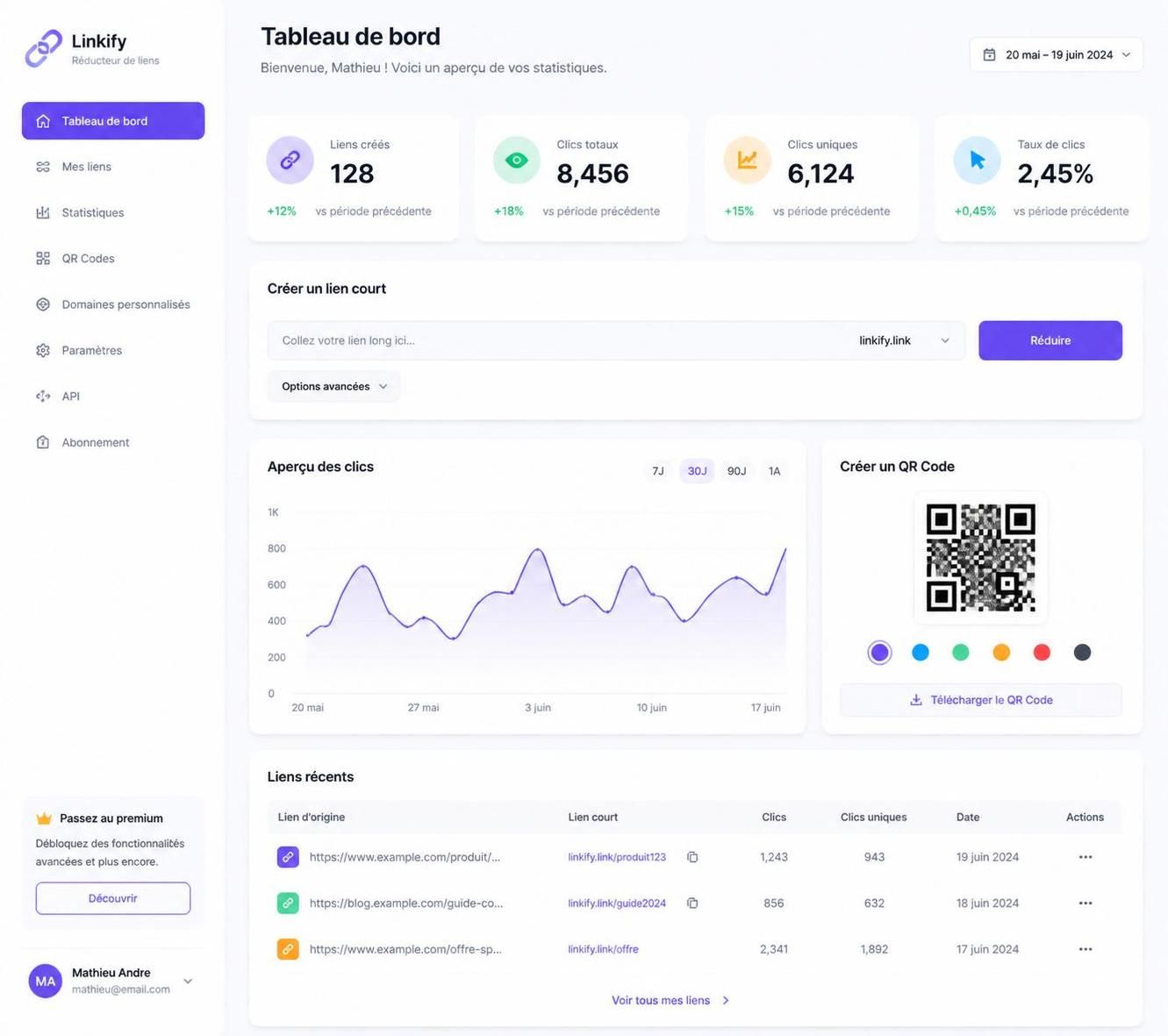
Task: Copy the linkify.link/produit123 short link
Action: (692, 857)
